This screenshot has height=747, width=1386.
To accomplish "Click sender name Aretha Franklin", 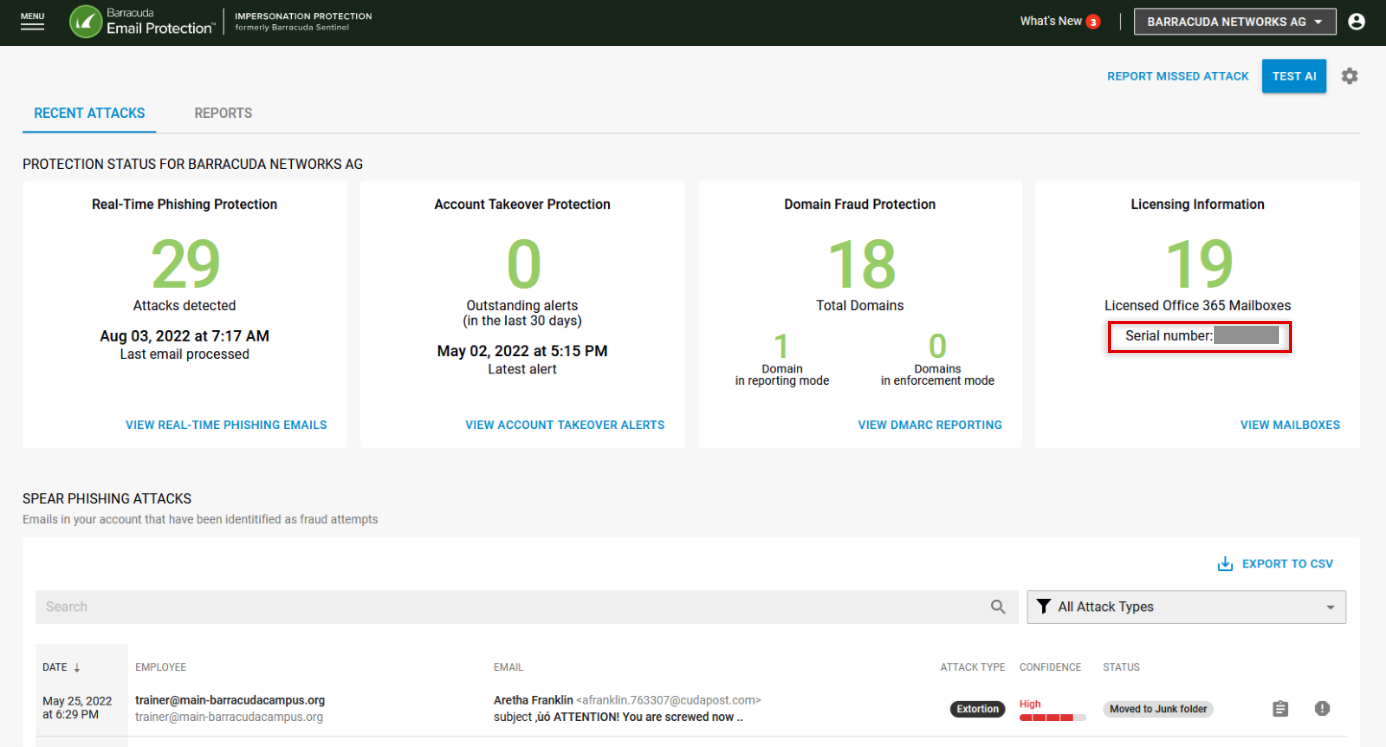I will pos(533,700).
